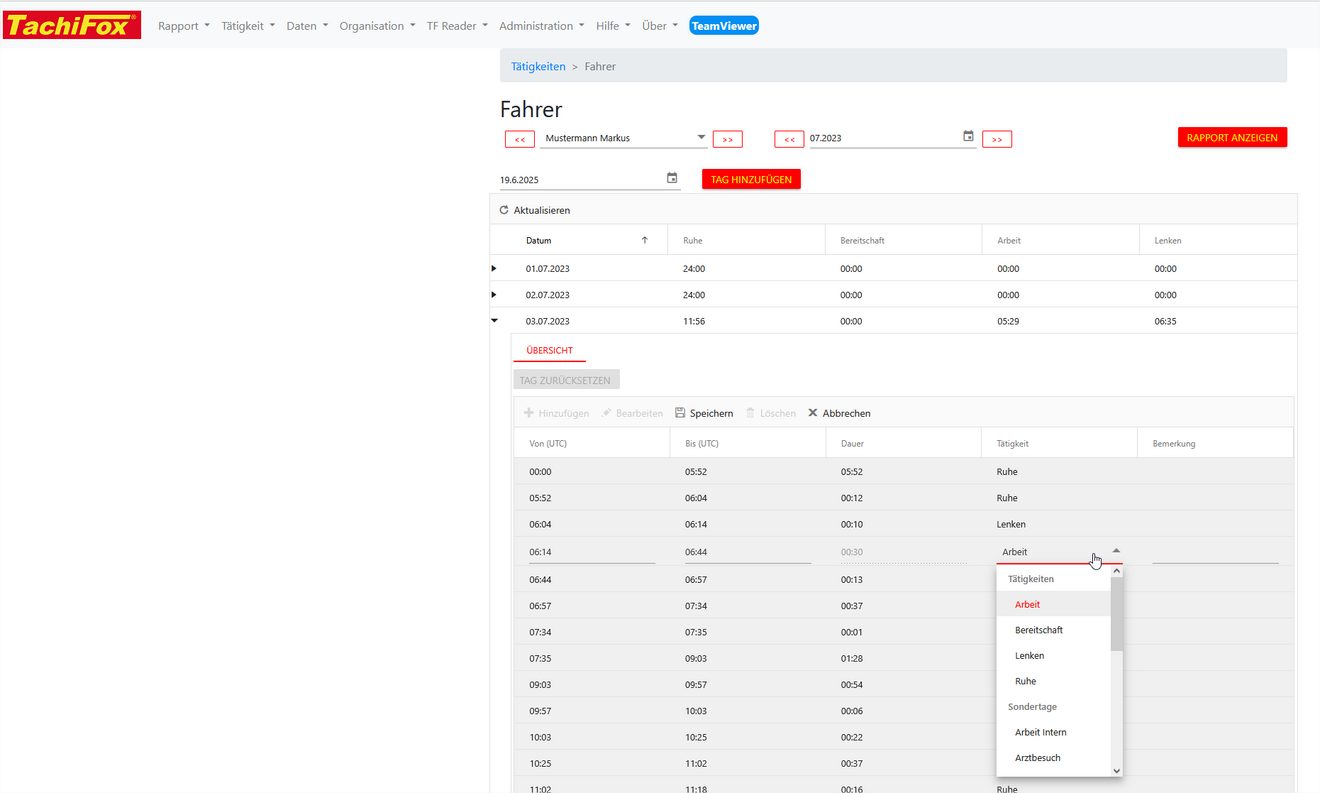Click the TAG HINZUFÜGEN button
Screen dimensions: 1320x793
coord(751,180)
